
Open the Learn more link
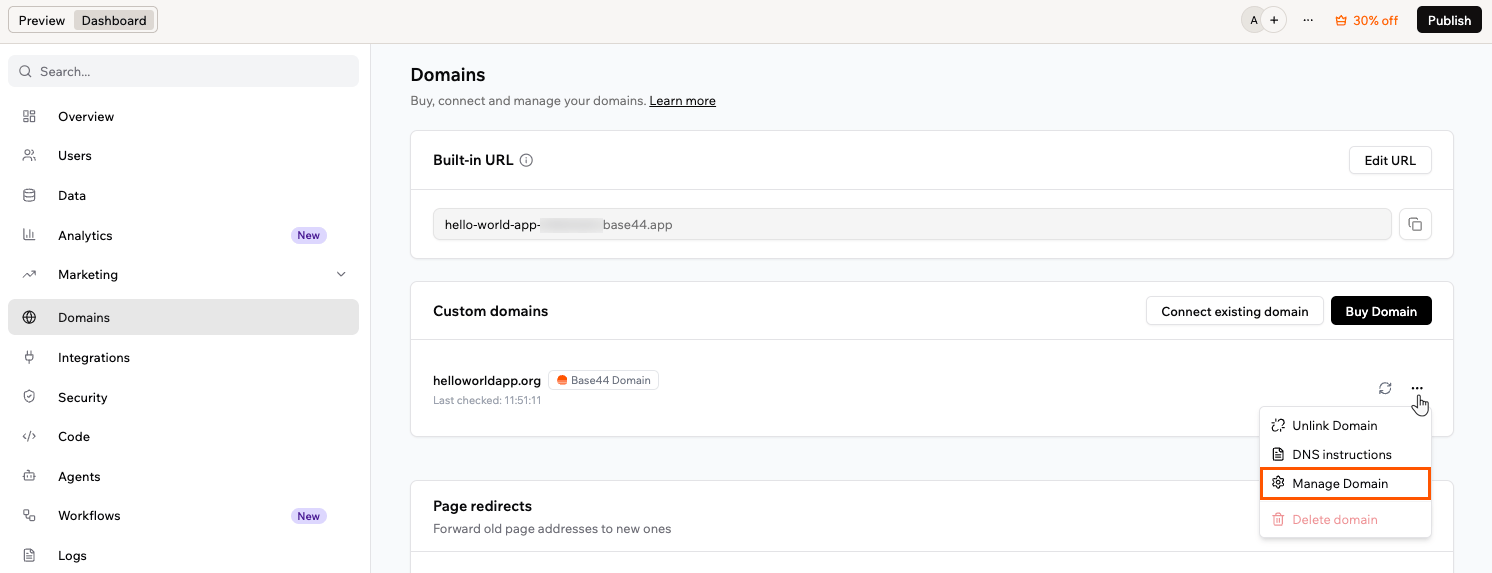(682, 101)
